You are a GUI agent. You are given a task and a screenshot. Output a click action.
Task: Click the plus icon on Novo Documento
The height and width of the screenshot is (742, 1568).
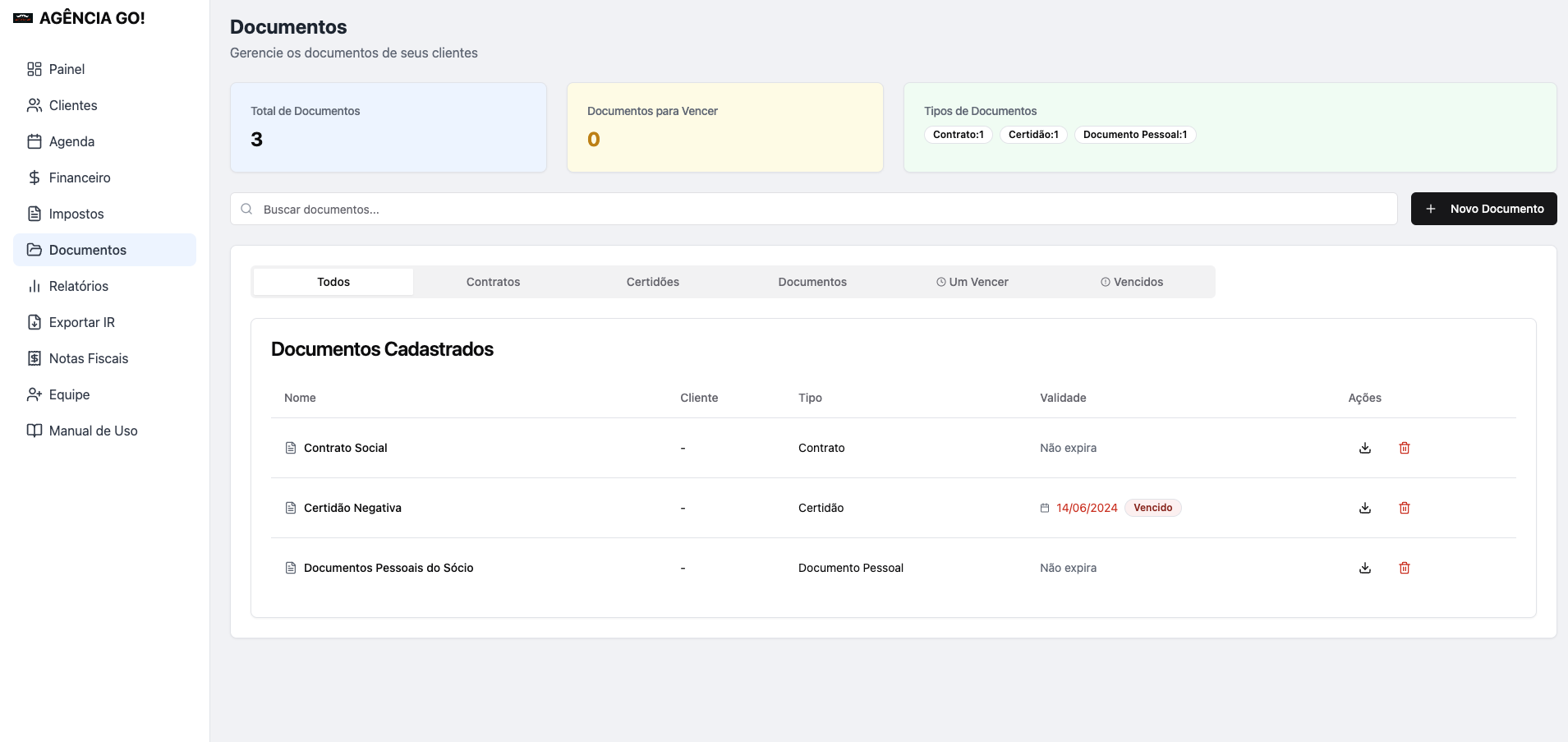click(1431, 209)
